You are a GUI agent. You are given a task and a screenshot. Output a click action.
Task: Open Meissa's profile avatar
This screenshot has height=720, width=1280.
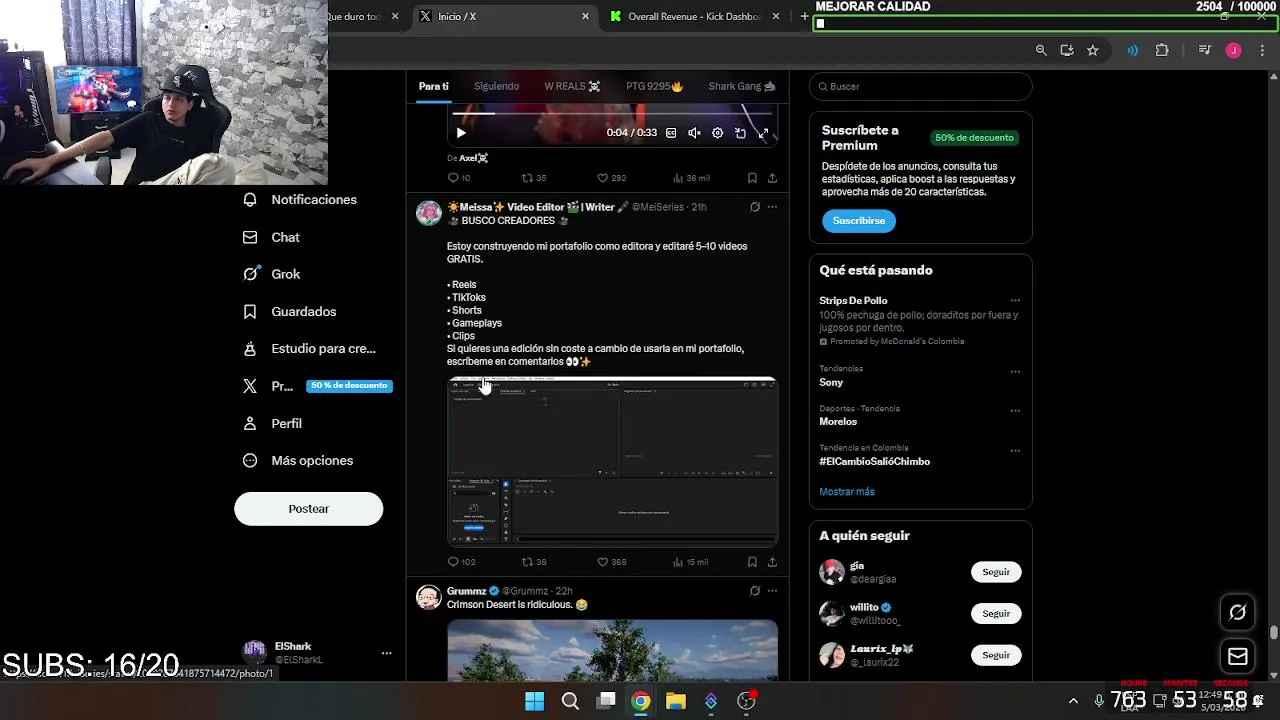tap(429, 213)
